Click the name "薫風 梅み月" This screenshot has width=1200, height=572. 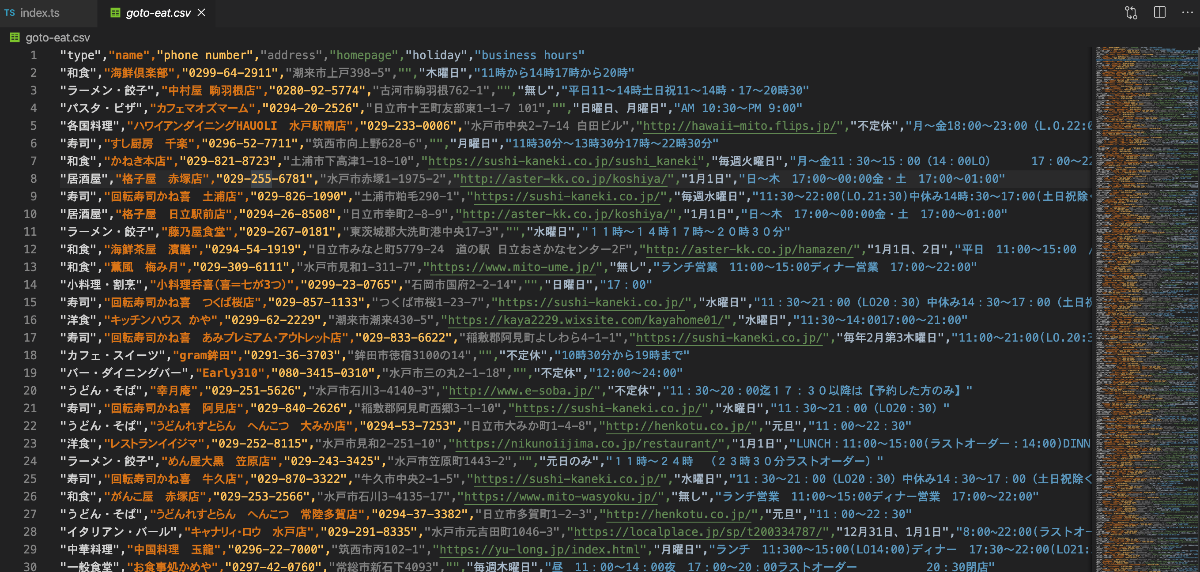(144, 268)
